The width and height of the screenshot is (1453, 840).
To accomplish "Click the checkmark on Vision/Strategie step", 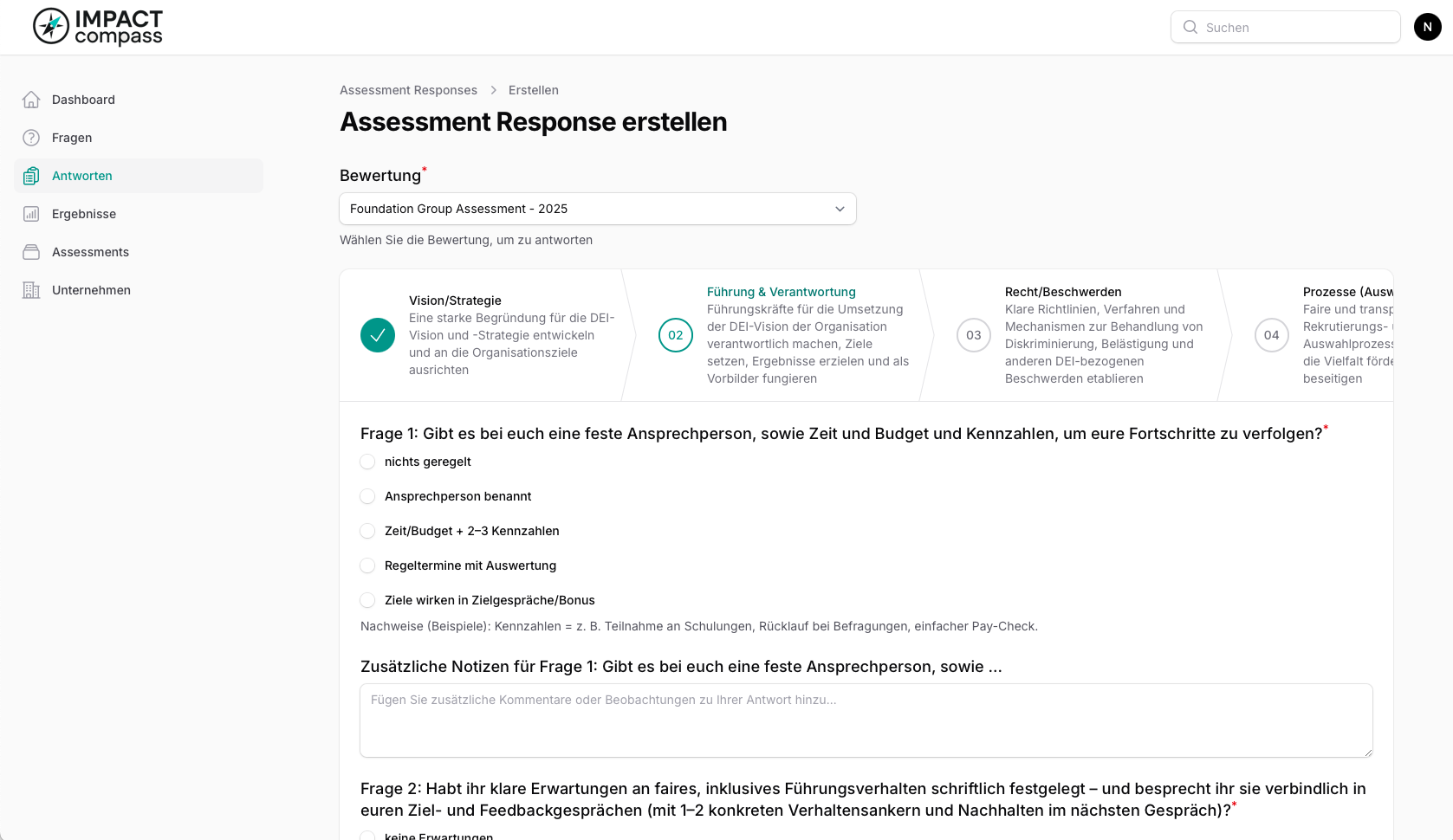I will point(377,335).
